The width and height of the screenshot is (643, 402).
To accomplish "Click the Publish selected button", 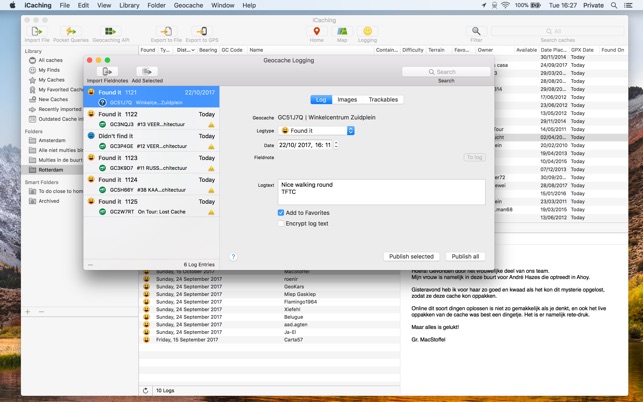I will point(411,256).
